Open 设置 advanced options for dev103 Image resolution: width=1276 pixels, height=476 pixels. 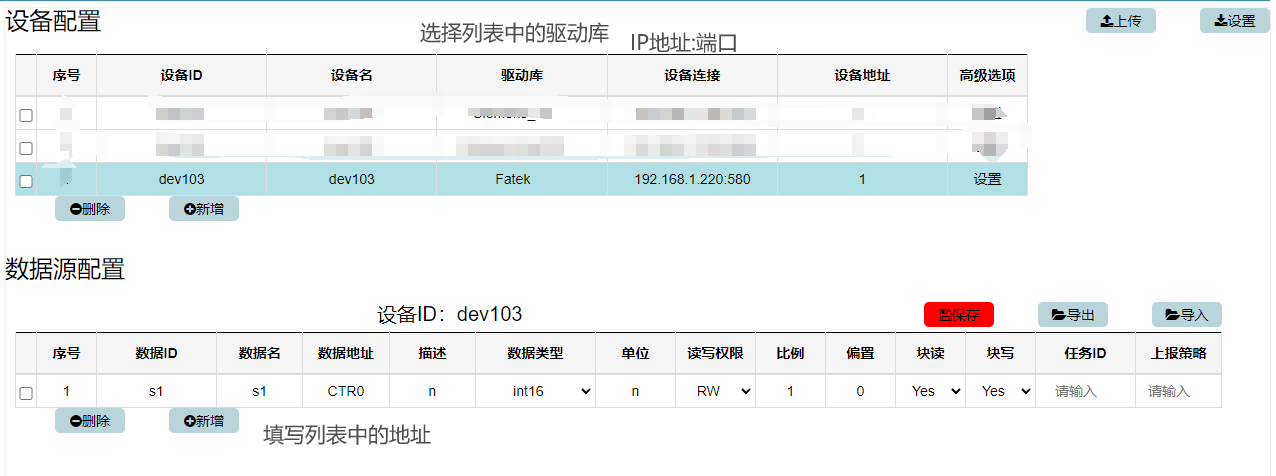[x=987, y=180]
